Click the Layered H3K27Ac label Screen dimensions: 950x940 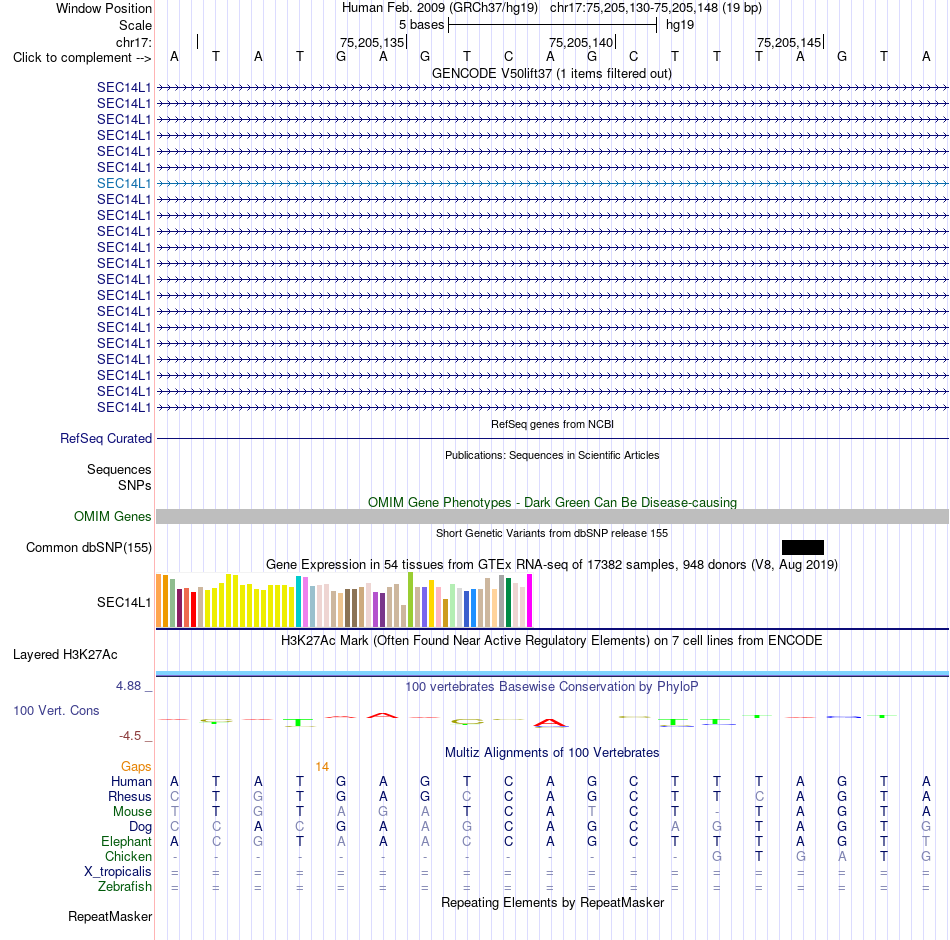(x=65, y=655)
